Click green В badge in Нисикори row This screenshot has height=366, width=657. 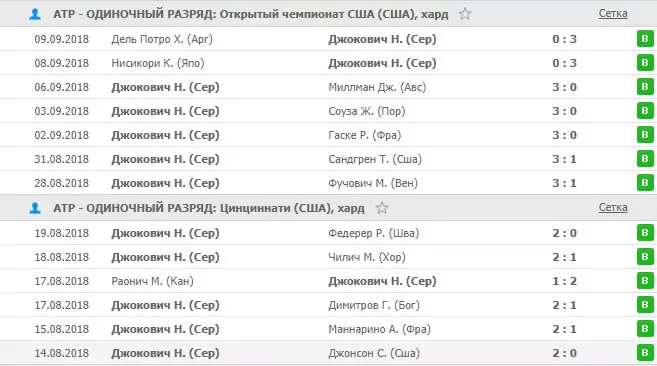[645, 63]
